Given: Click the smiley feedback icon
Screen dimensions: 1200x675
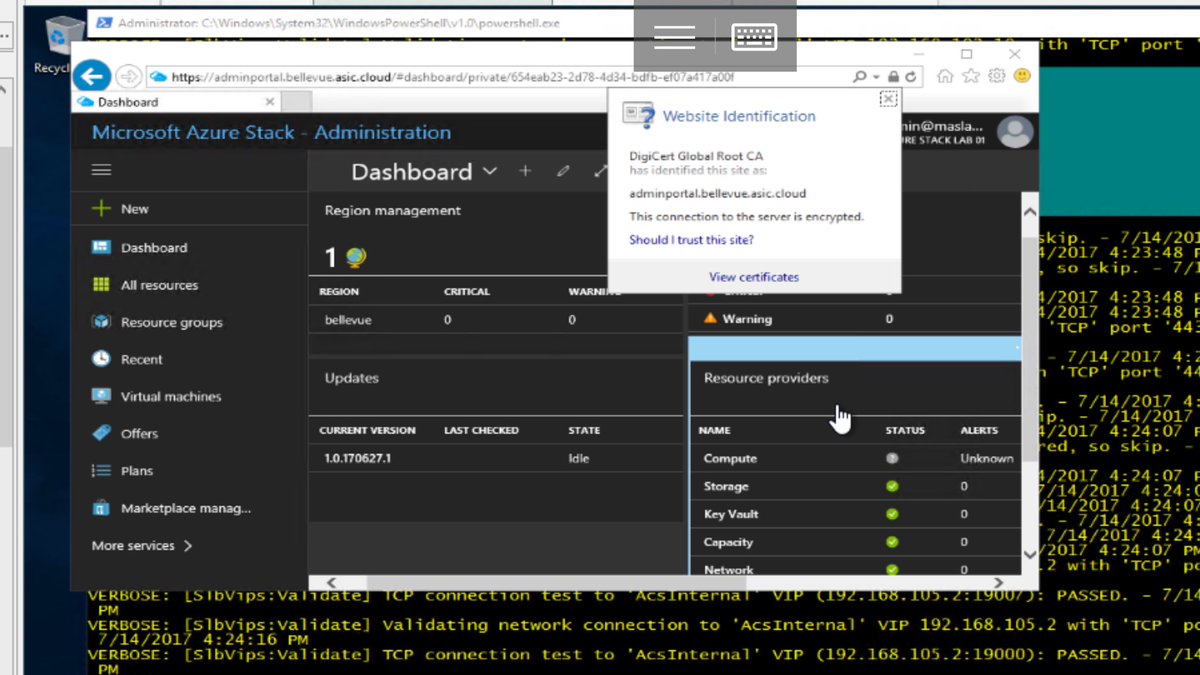Looking at the screenshot, I should [1022, 76].
